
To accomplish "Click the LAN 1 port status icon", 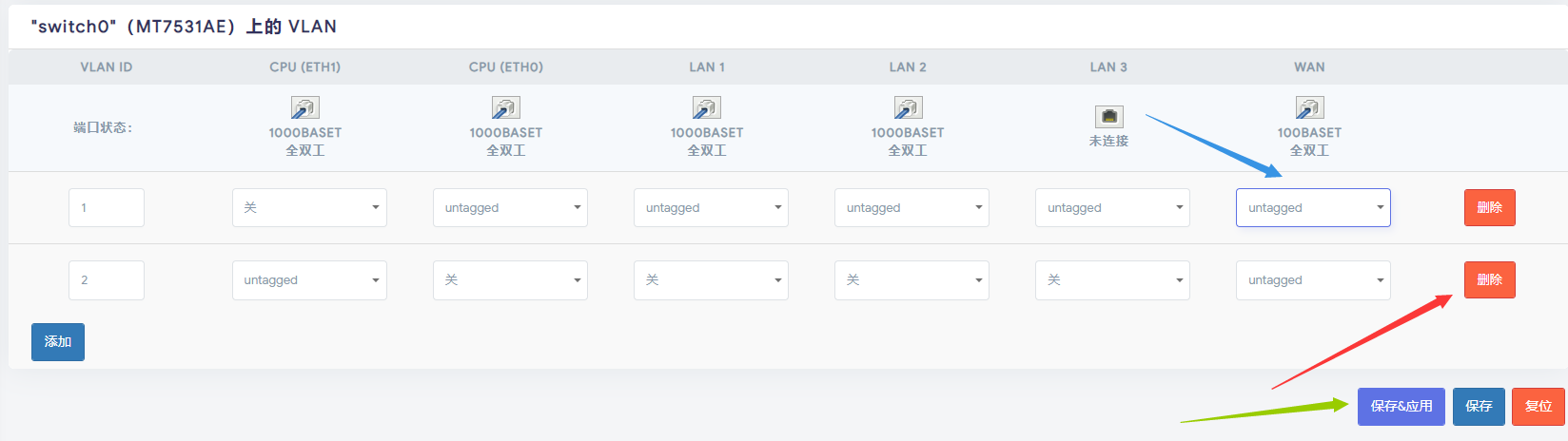I will pyautogui.click(x=706, y=107).
